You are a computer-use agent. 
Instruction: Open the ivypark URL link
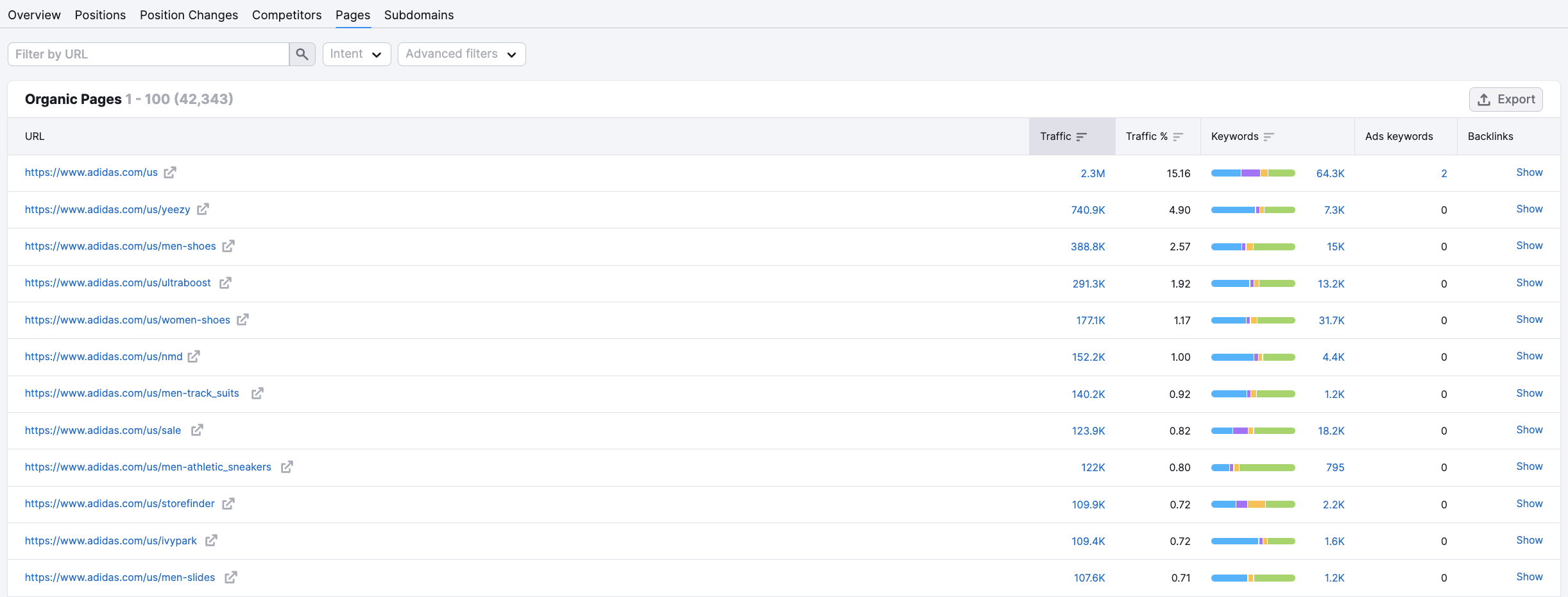point(111,541)
